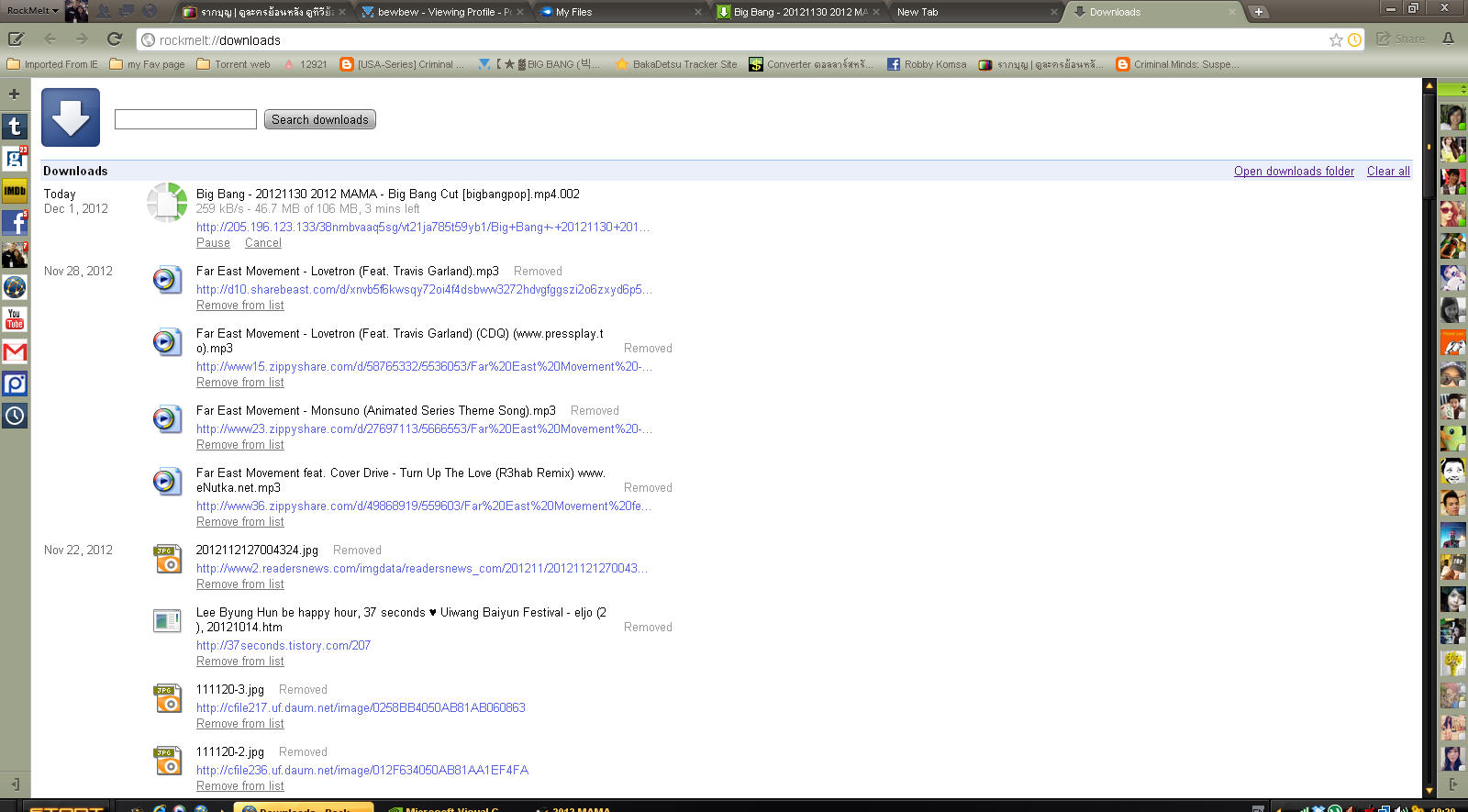
Task: Select the Downloads tab
Action: (x=1154, y=12)
